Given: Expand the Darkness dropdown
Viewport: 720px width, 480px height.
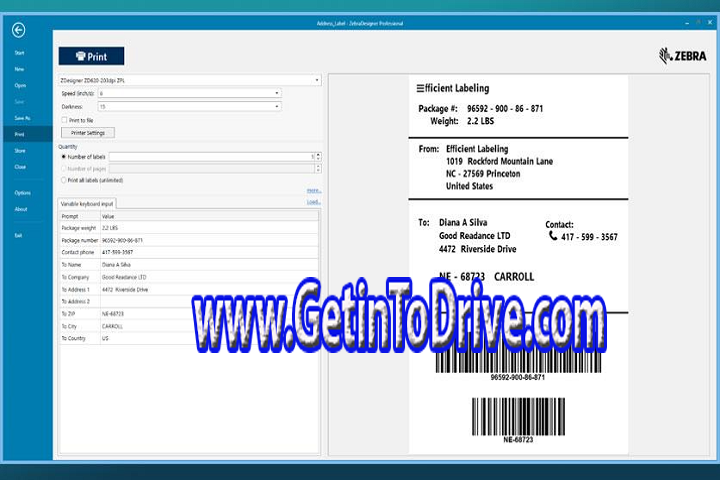Looking at the screenshot, I should 276,107.
